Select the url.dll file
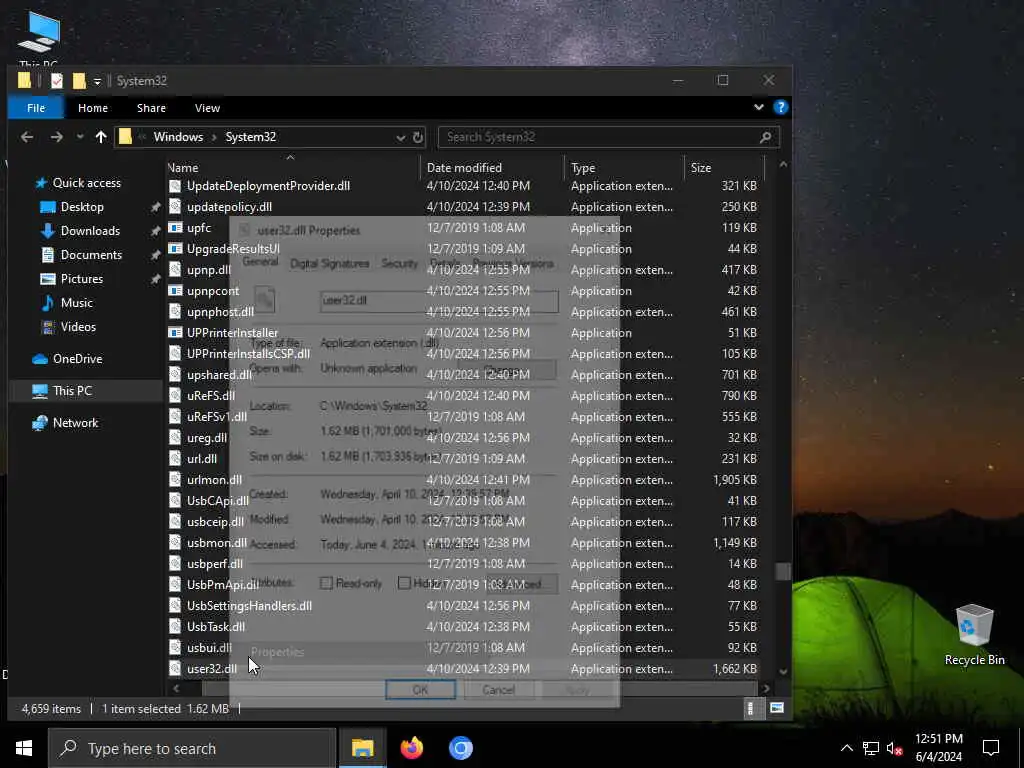The height and width of the screenshot is (768, 1024). click(x=202, y=458)
